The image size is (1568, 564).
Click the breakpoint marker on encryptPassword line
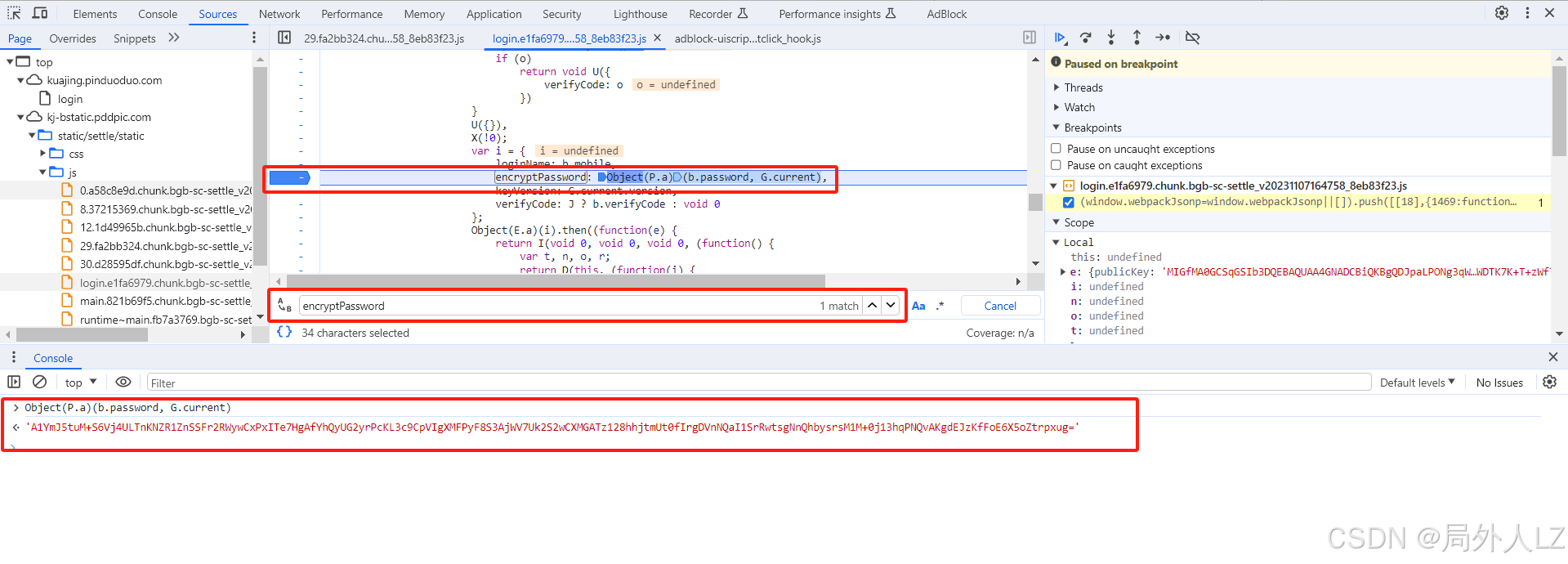pyautogui.click(x=289, y=177)
